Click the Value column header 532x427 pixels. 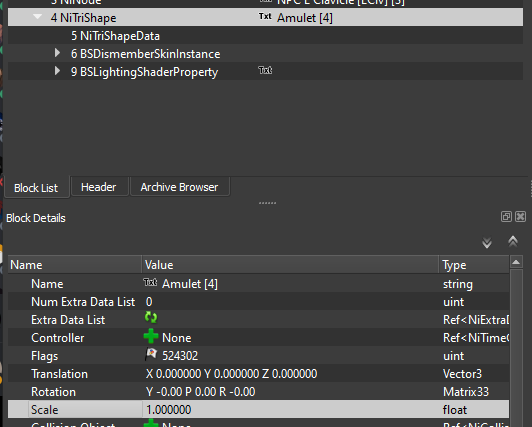[x=290, y=265]
